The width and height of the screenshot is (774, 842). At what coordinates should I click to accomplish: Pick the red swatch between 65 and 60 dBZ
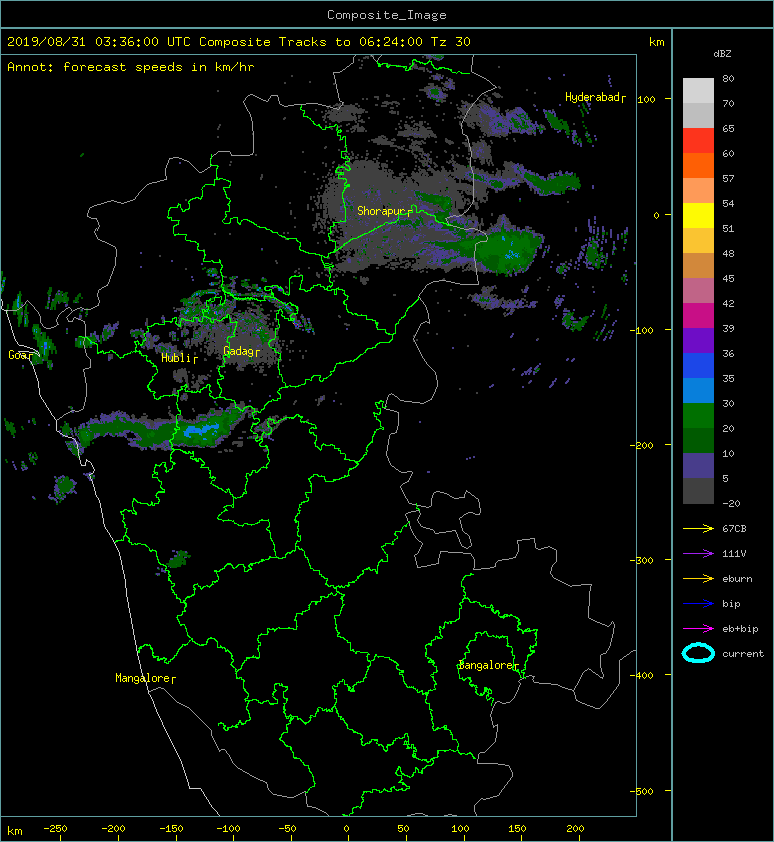(698, 141)
